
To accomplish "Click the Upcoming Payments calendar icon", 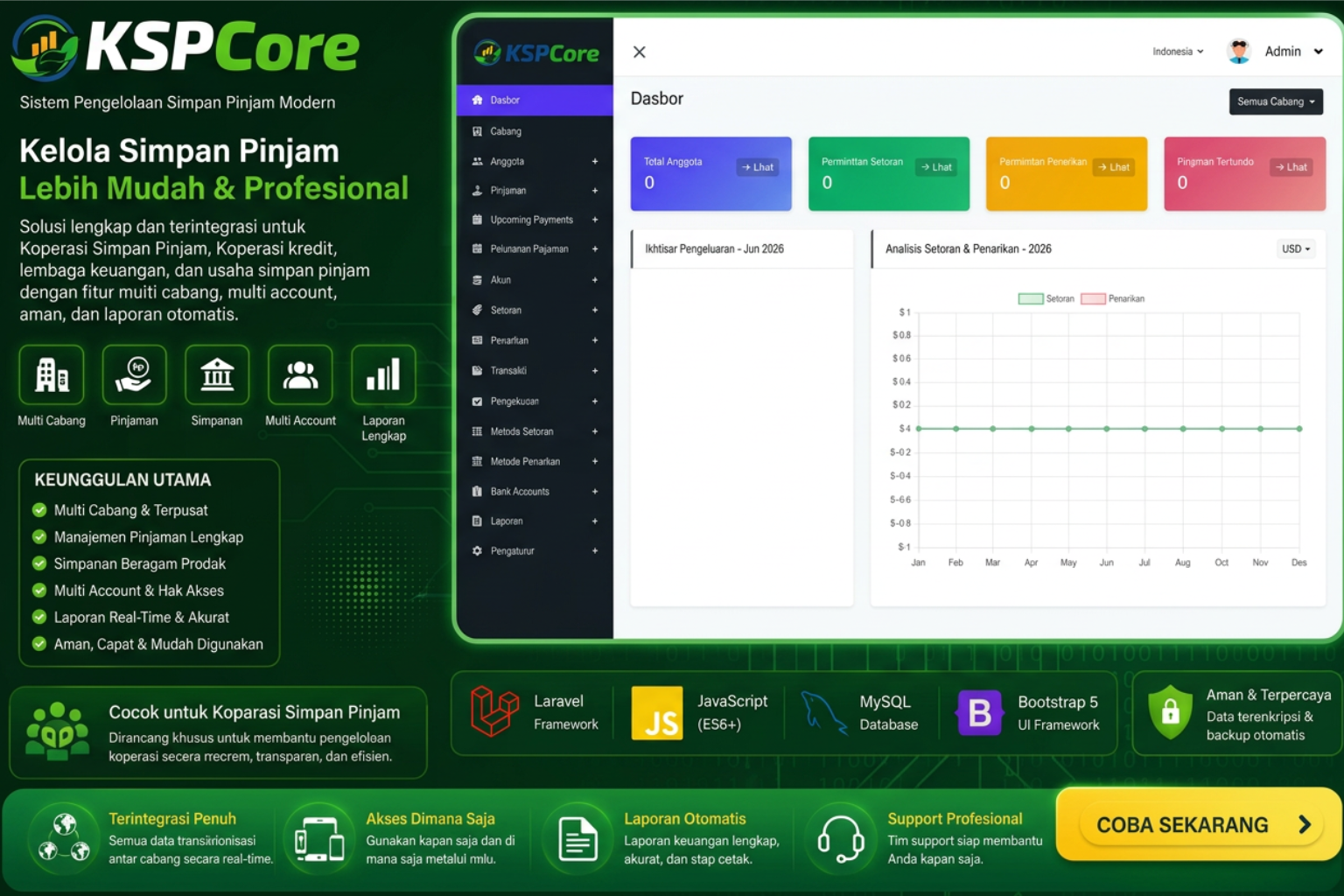I will click(477, 220).
